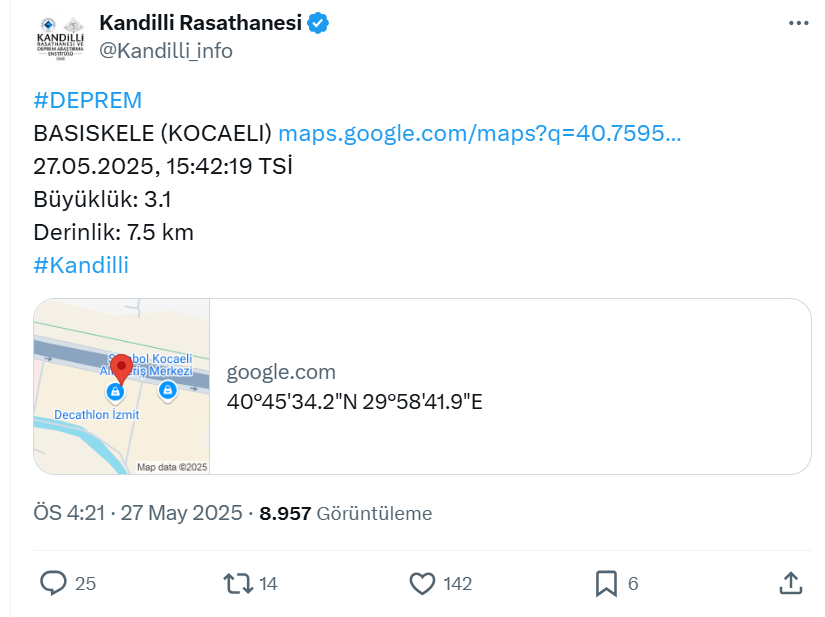Open the #Kandilli hashtag
The width and height of the screenshot is (825, 617).
pos(81,265)
